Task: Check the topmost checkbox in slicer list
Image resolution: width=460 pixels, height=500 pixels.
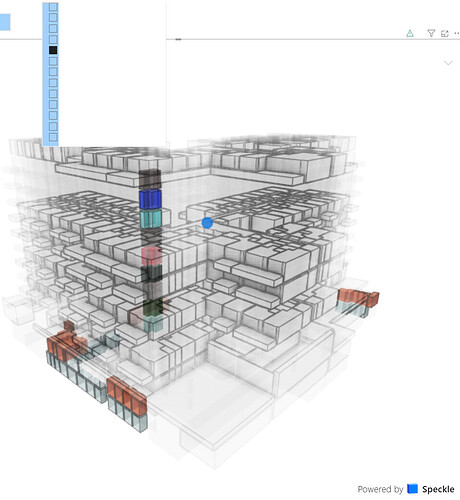Action: [53, 7]
